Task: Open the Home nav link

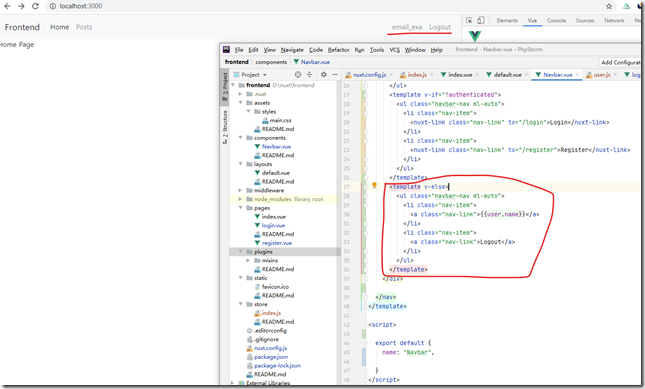Action: [60, 27]
